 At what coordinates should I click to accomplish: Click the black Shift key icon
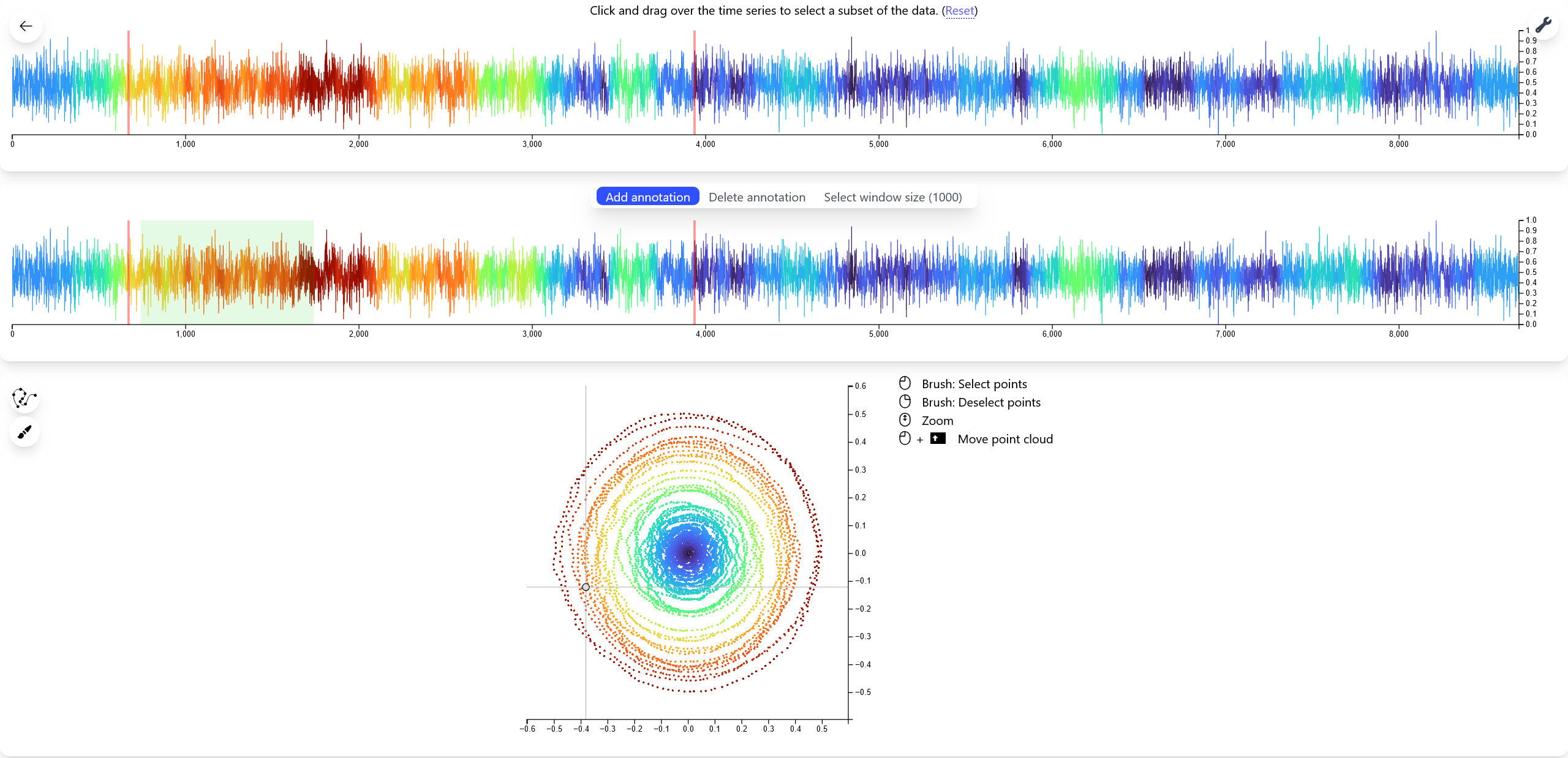[937, 438]
